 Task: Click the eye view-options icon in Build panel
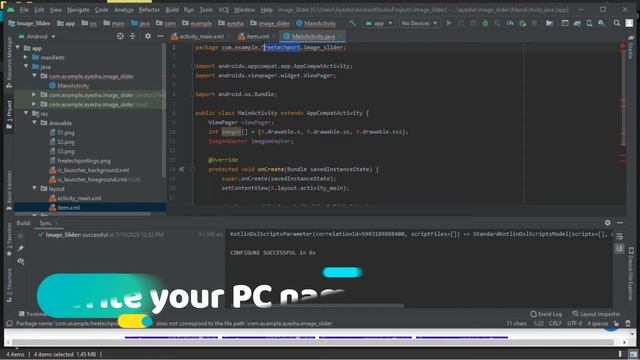pyautogui.click(x=21, y=261)
